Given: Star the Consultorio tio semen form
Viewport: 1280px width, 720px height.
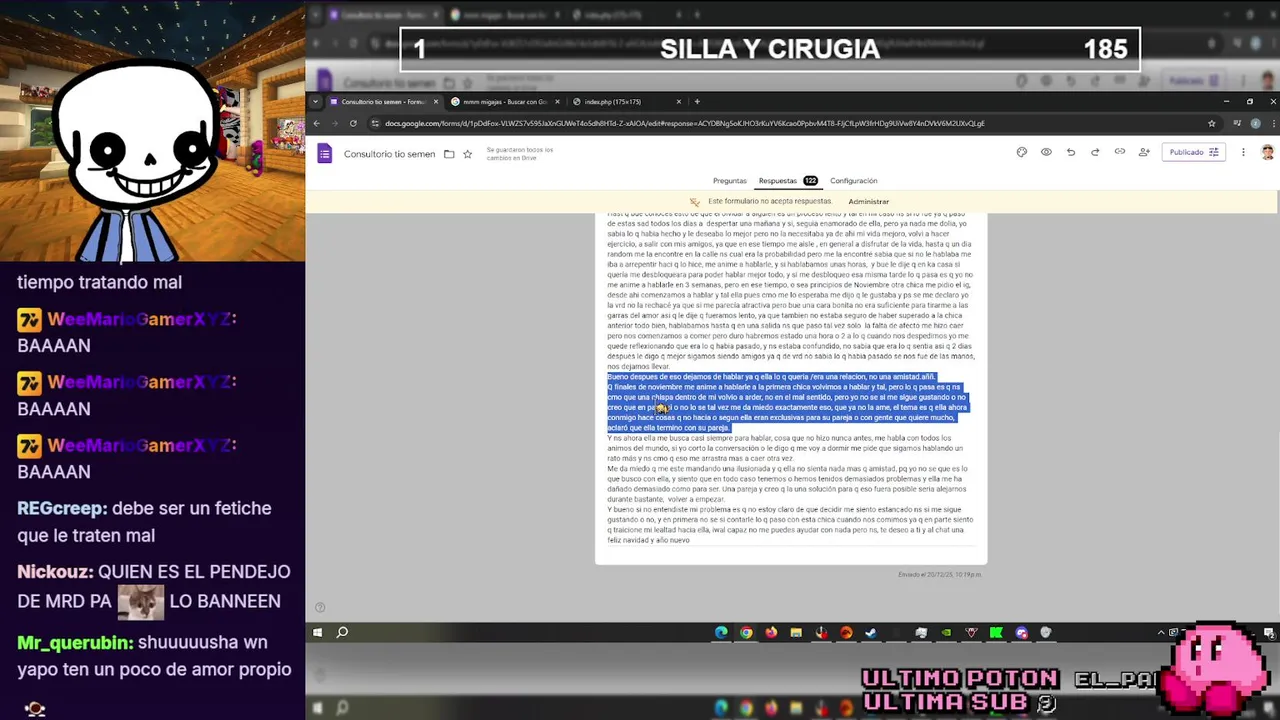Looking at the screenshot, I should [467, 154].
